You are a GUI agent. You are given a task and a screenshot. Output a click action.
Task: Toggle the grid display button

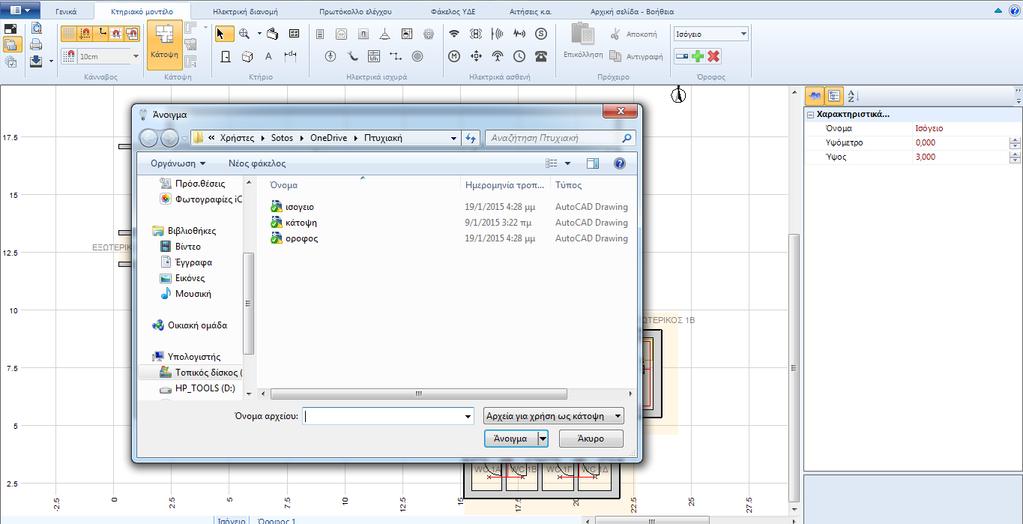70,34
